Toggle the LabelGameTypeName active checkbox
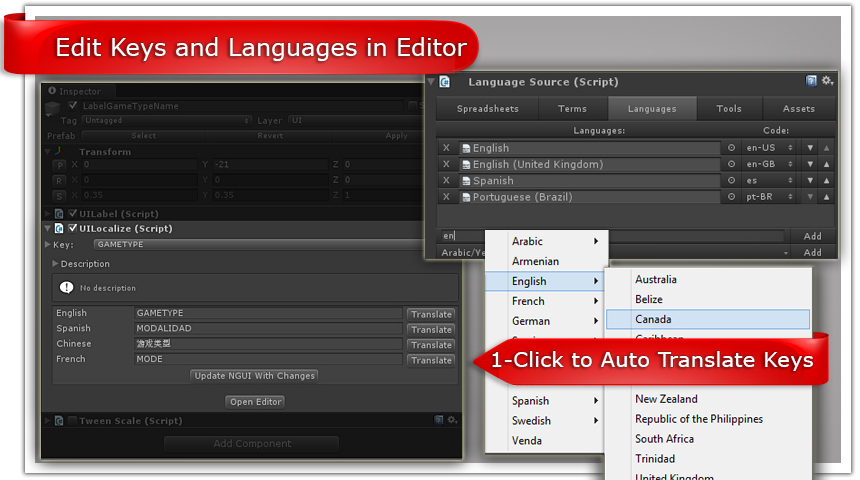Viewport: 860px width, 480px height. (72, 105)
